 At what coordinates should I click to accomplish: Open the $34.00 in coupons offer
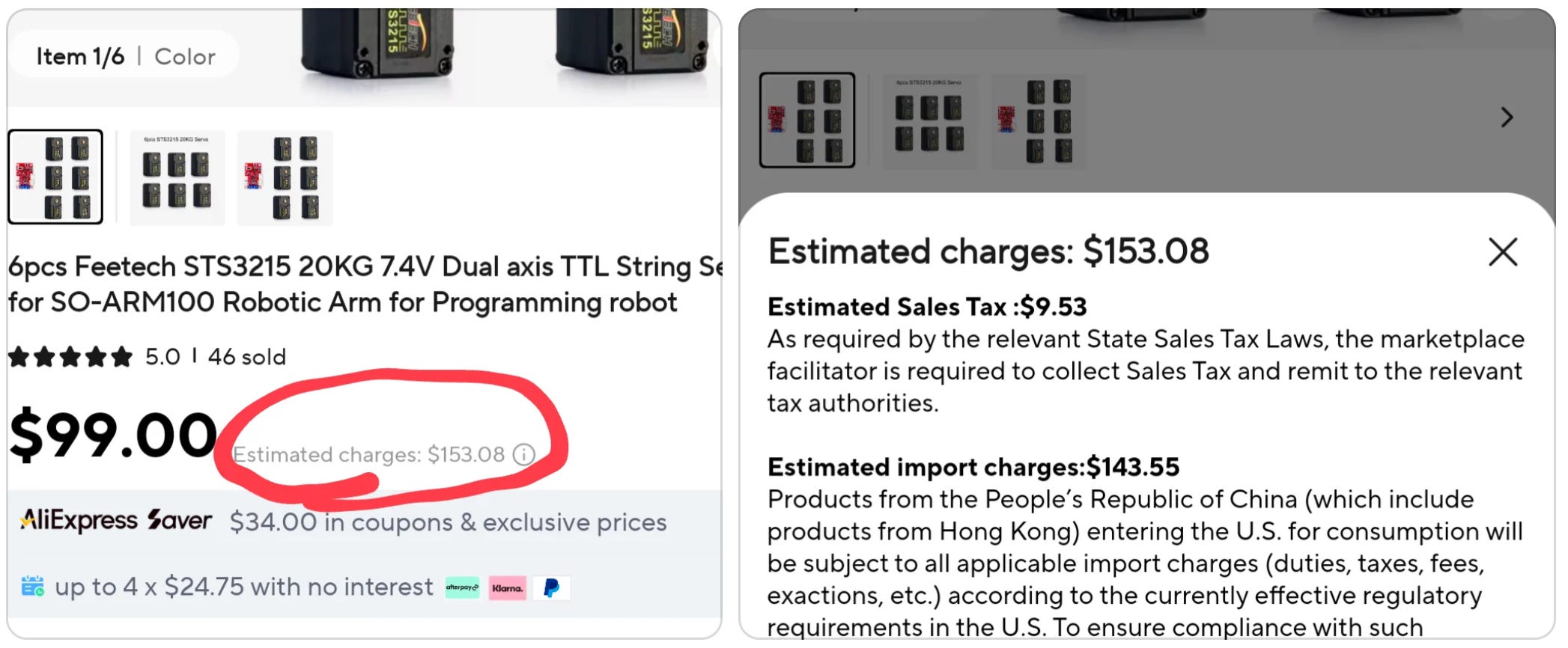pyautogui.click(x=448, y=522)
